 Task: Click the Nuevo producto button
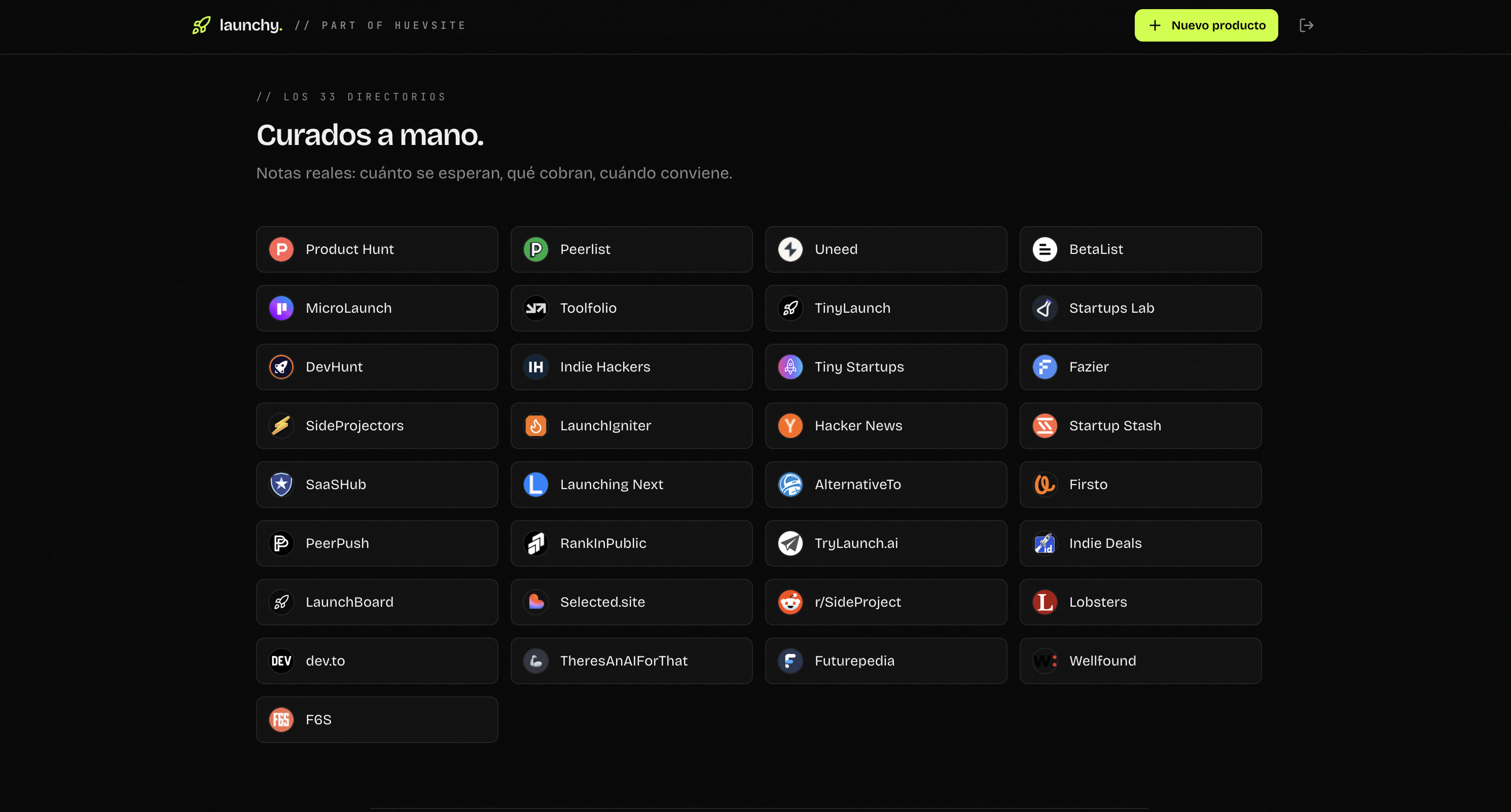pos(1206,25)
